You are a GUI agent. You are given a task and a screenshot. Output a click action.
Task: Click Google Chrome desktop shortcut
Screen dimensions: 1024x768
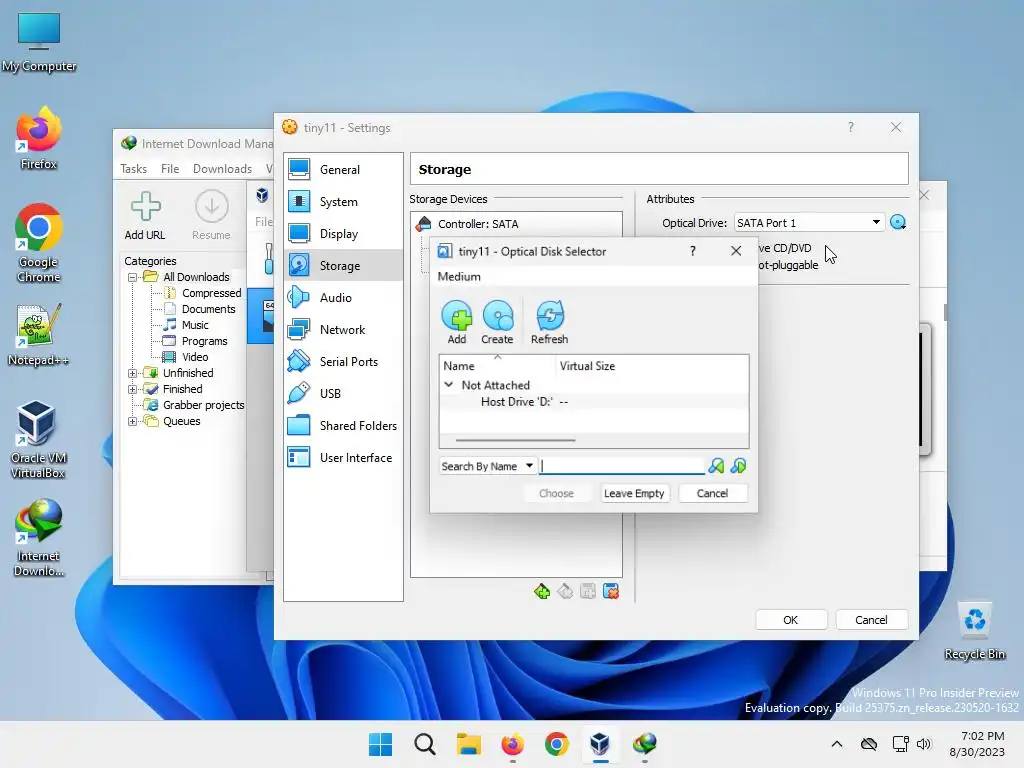tap(39, 243)
